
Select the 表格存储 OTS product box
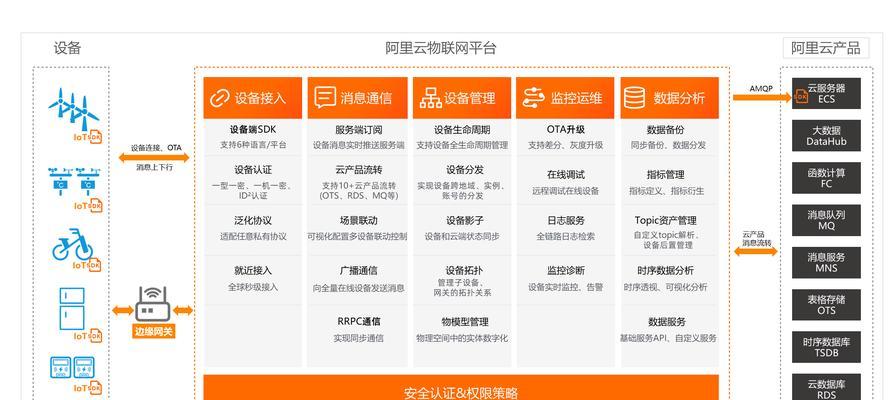[x=826, y=305]
